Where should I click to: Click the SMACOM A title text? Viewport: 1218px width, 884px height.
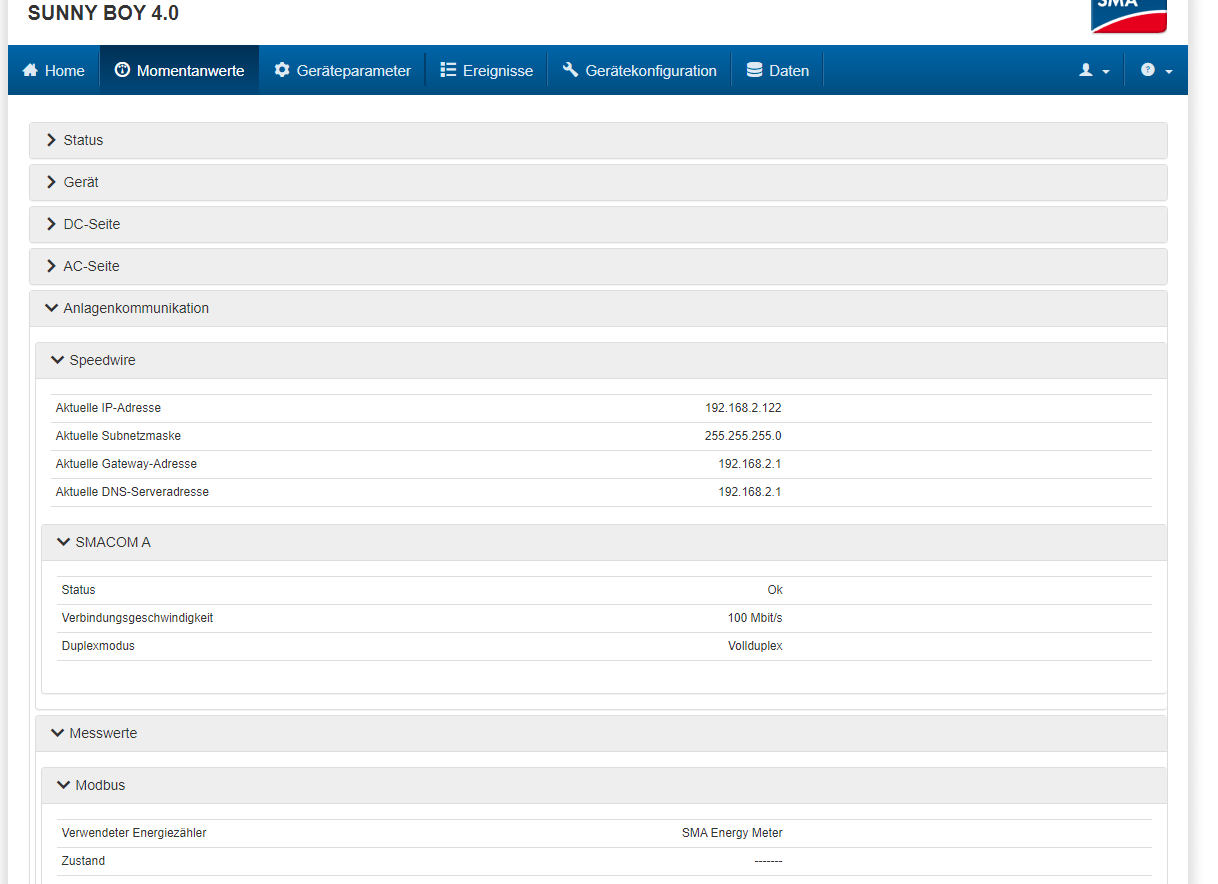[113, 542]
